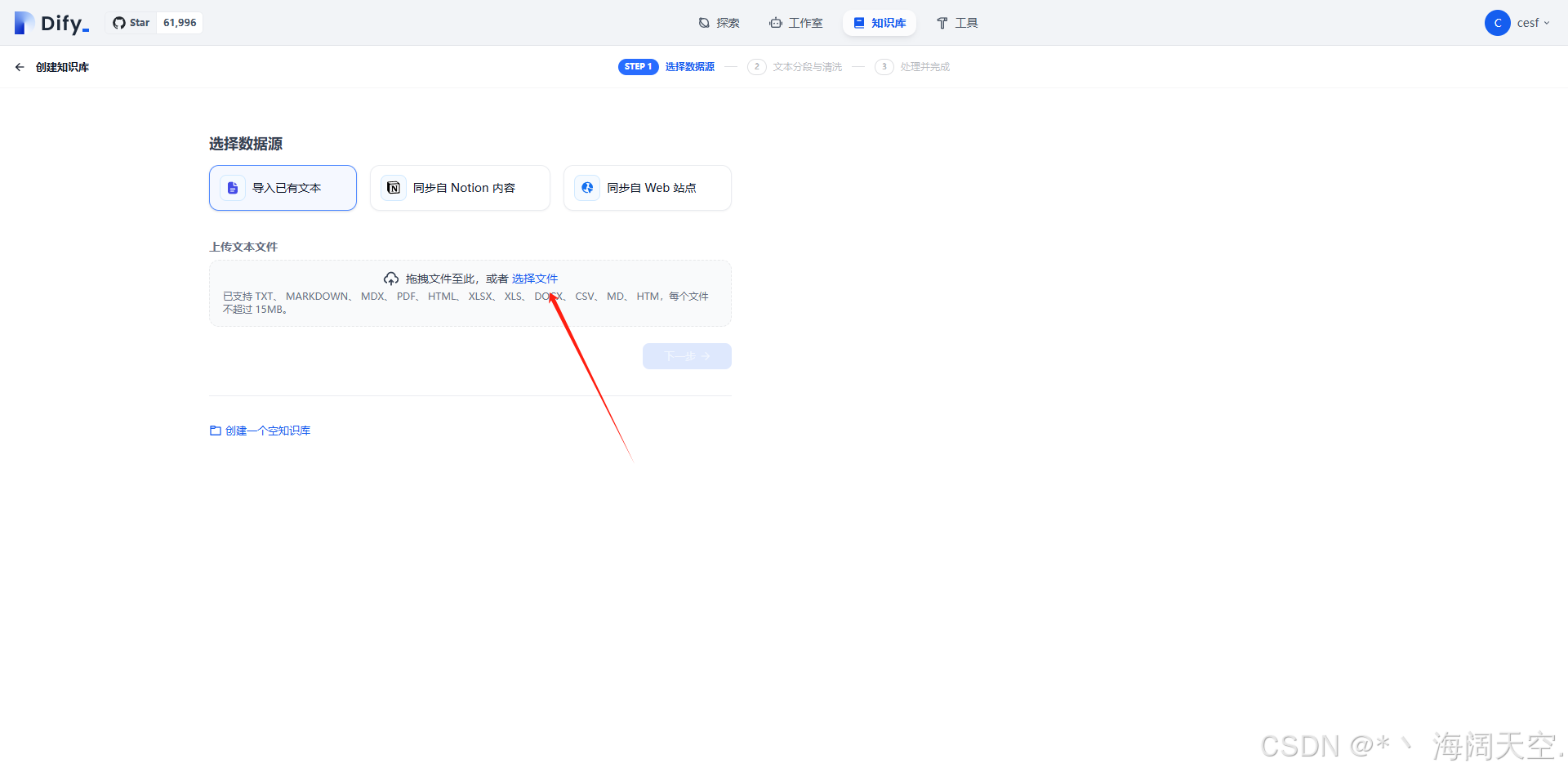Click 创建一个空知识库 link

point(268,431)
